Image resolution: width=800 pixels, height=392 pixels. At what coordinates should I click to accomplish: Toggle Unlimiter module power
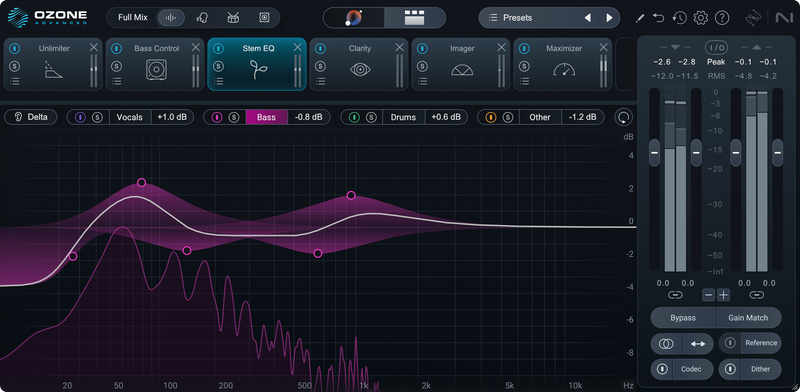(x=15, y=48)
